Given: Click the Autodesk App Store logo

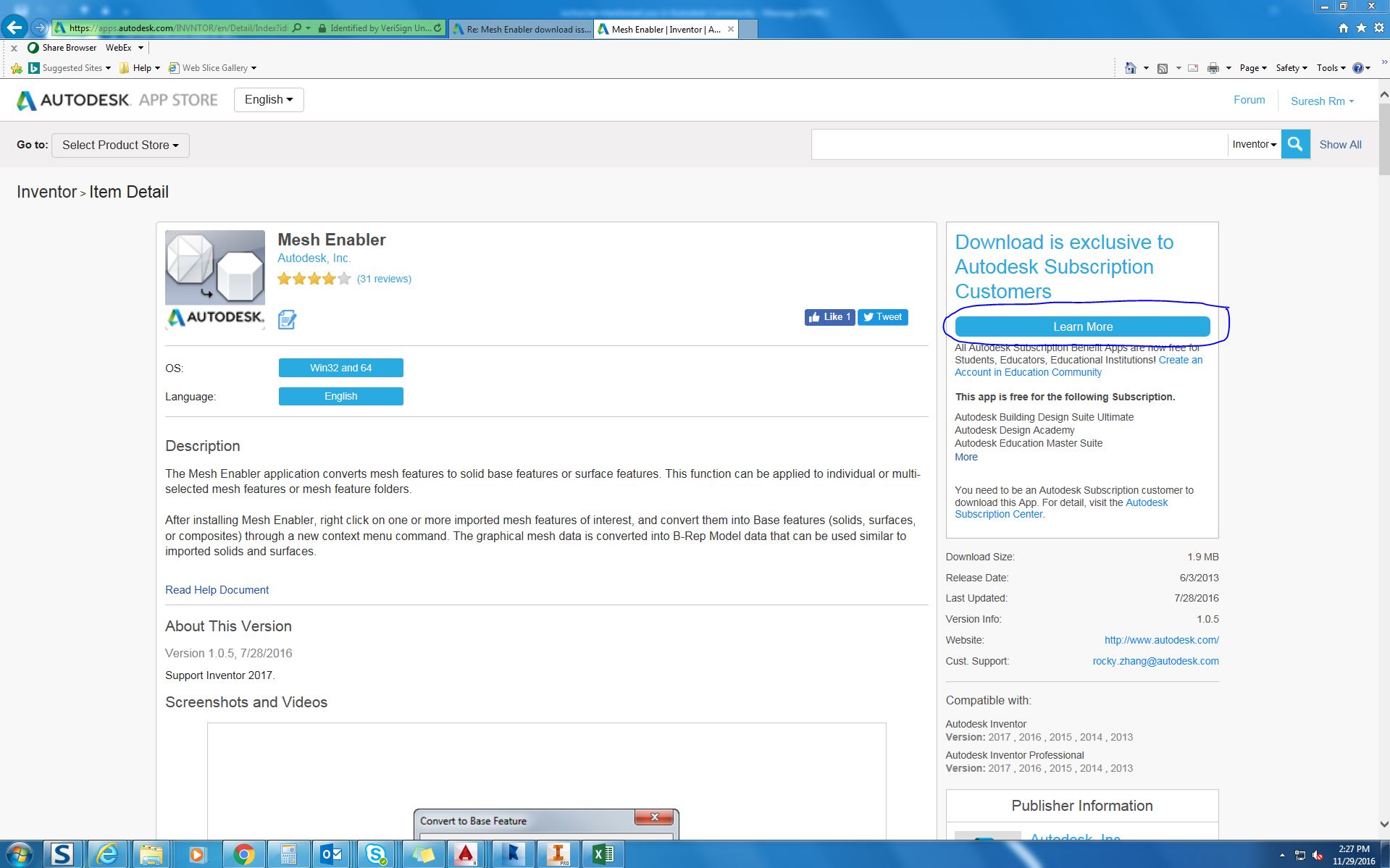Looking at the screenshot, I should pos(117,100).
